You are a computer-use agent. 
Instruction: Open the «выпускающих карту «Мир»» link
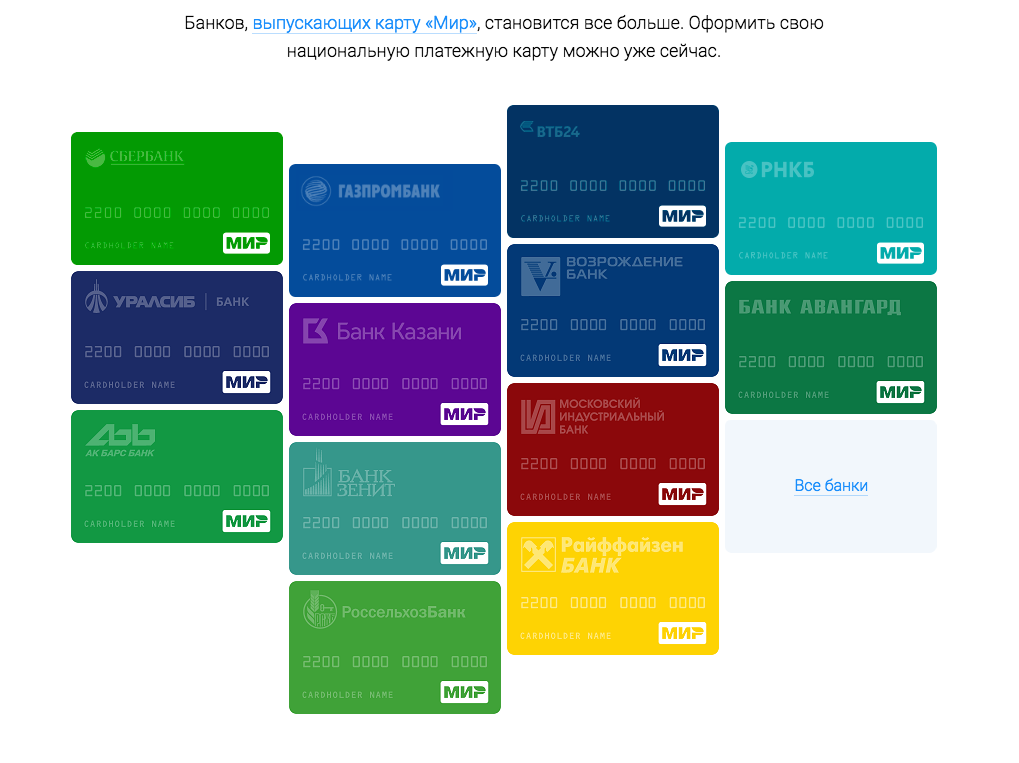[365, 23]
